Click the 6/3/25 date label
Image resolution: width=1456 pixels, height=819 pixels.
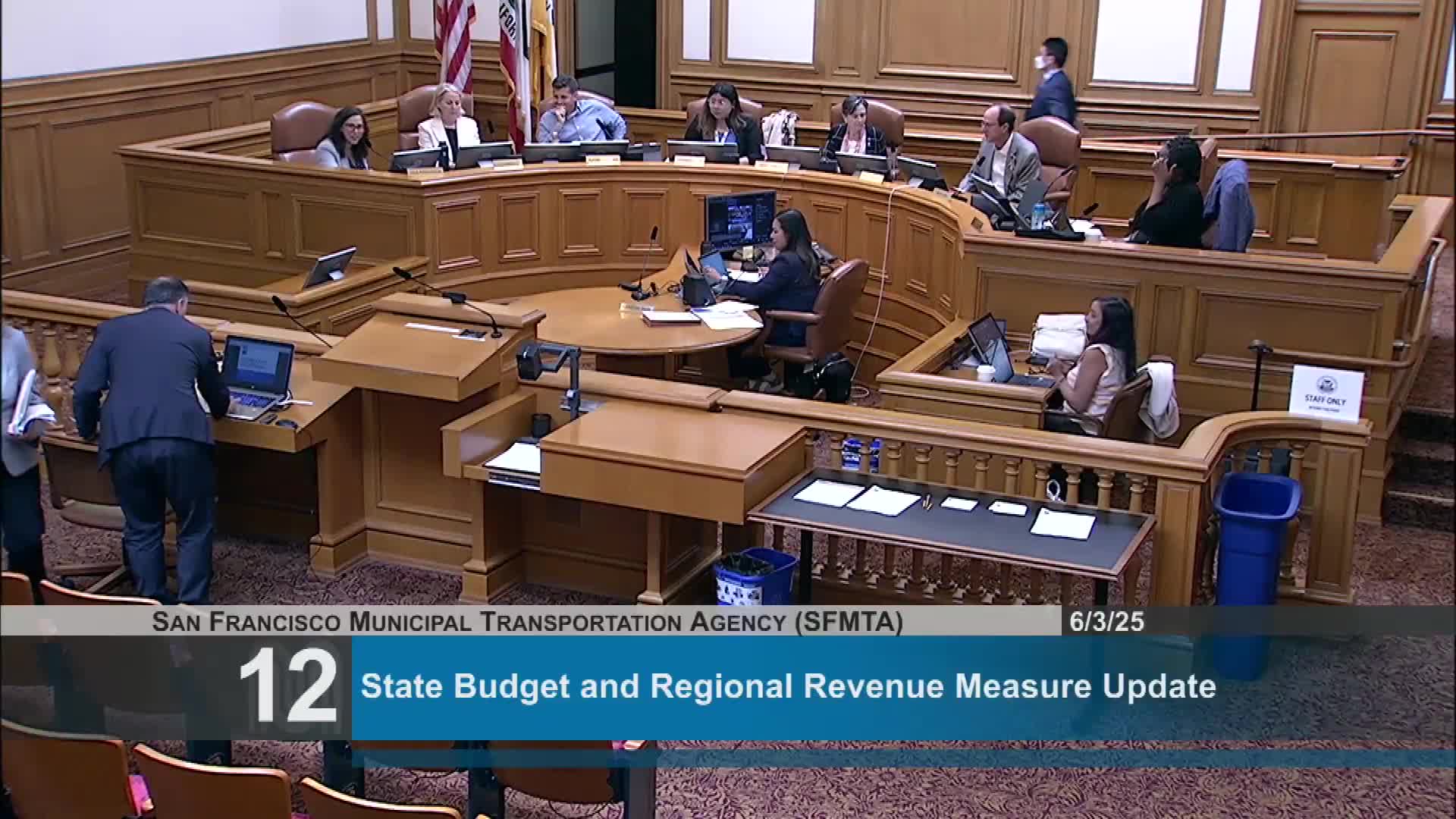pyautogui.click(x=1106, y=622)
